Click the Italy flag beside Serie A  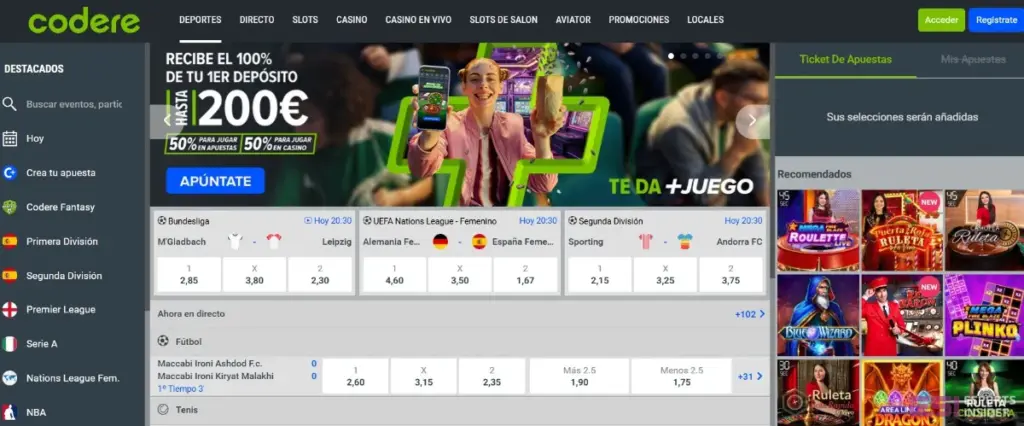click(x=9, y=344)
